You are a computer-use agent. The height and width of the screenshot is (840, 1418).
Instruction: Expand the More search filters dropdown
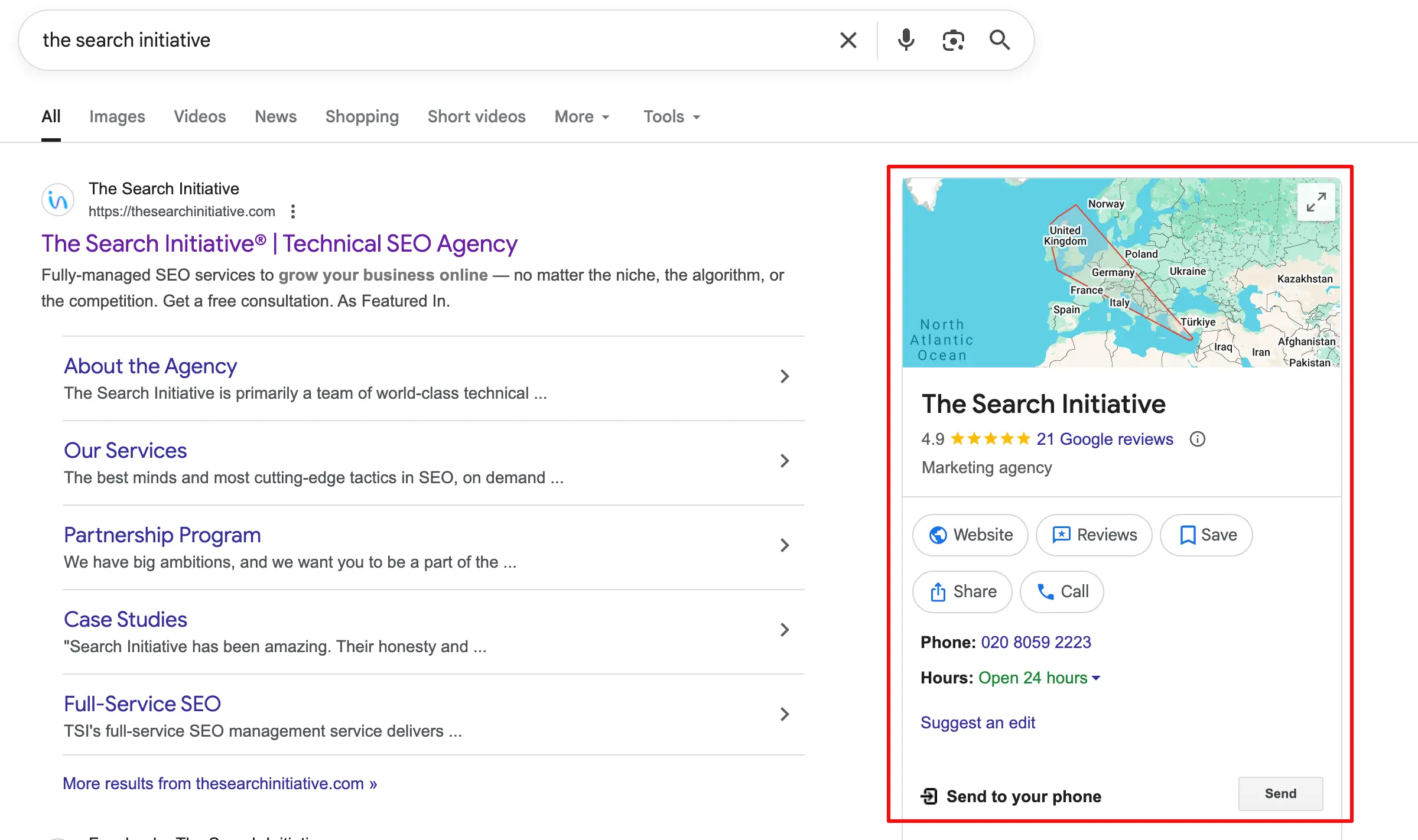[x=582, y=117]
